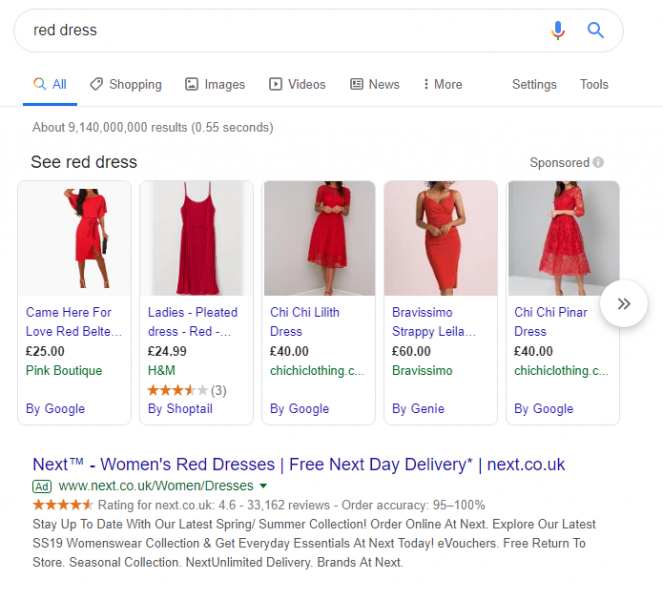Click £40.00 price under Chi Chi Lilith

289,351
